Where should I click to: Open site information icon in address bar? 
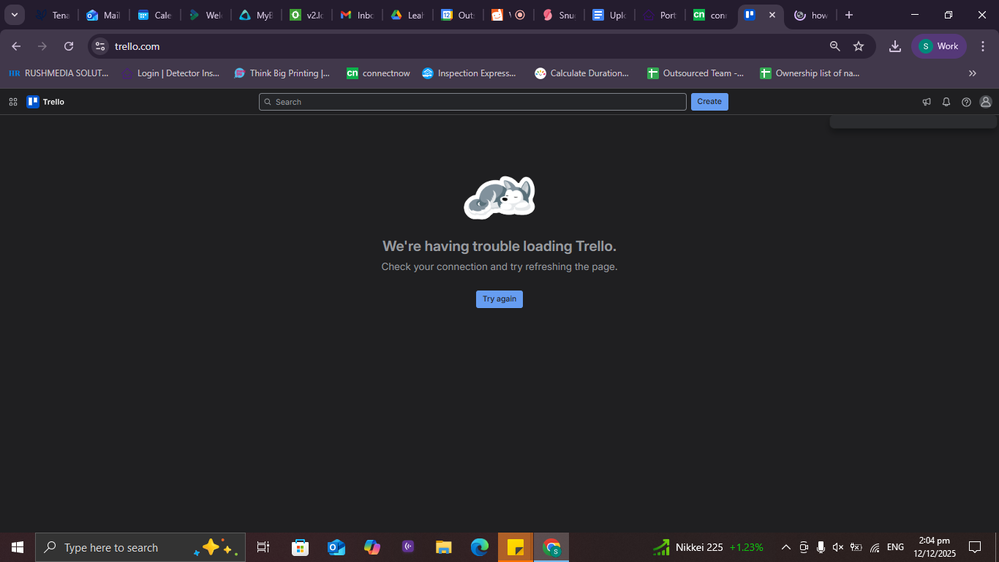click(100, 46)
